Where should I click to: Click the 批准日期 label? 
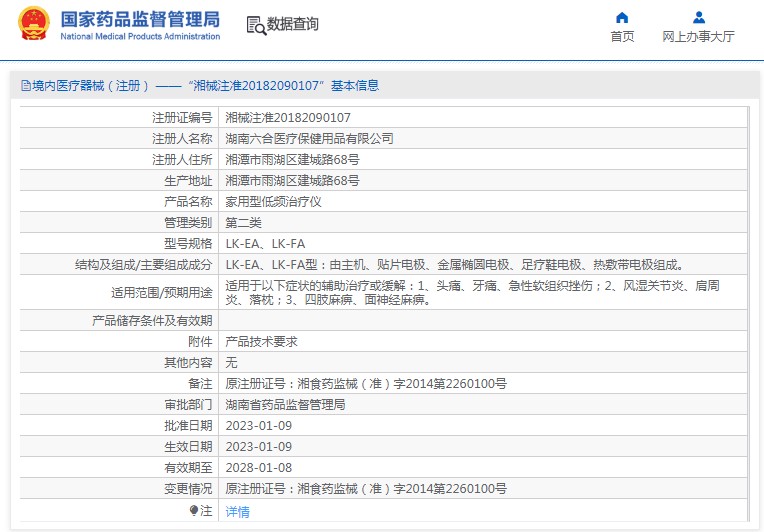[x=188, y=425]
